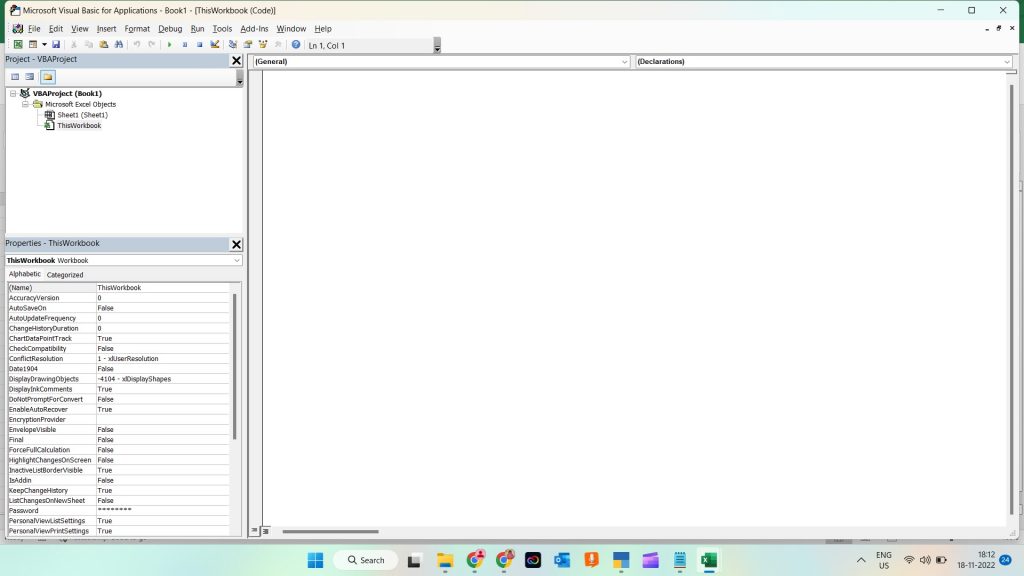Click the Redo arrow icon
This screenshot has height=576, width=1024.
pos(152,44)
